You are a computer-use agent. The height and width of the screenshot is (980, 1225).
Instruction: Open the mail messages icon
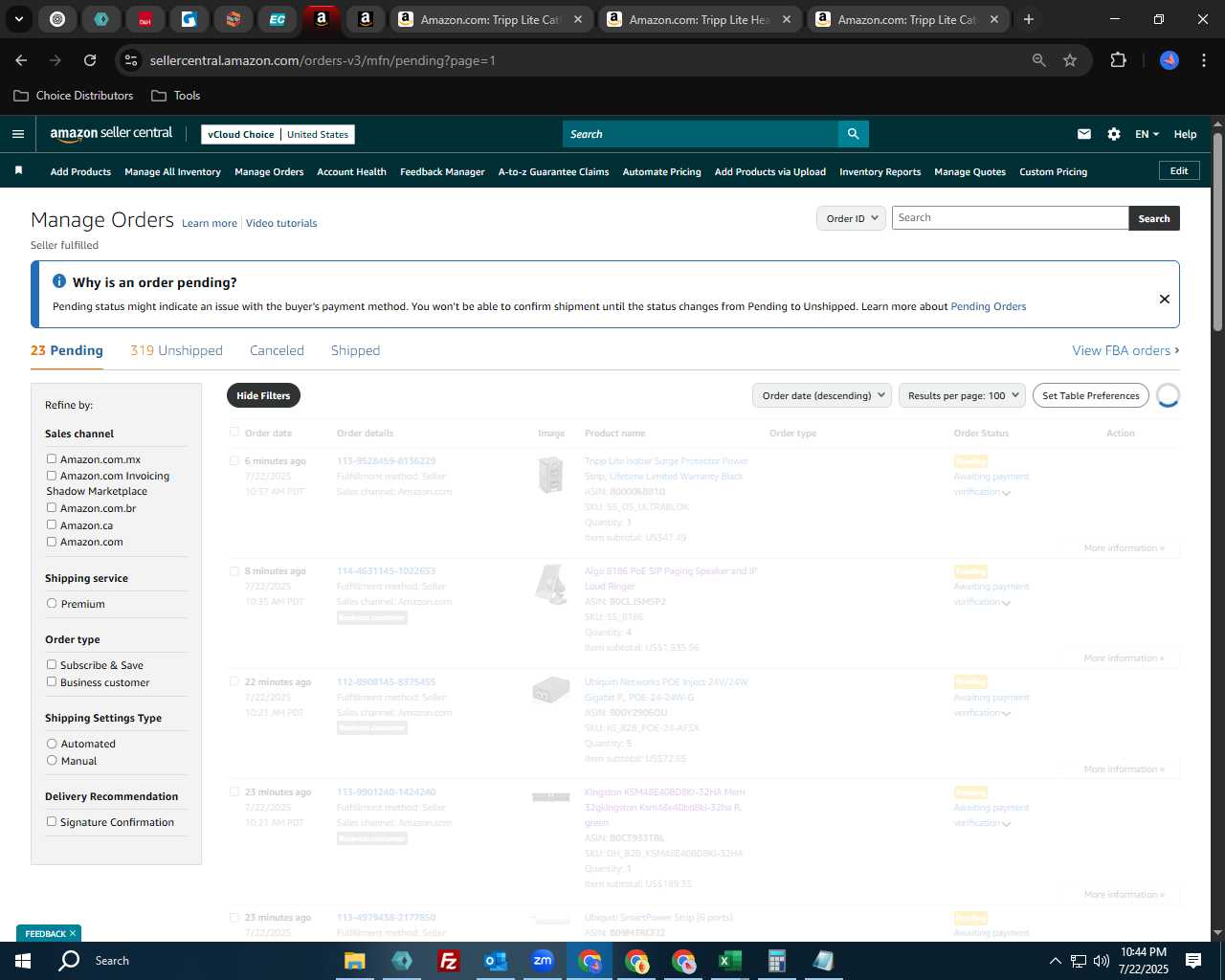point(1084,134)
